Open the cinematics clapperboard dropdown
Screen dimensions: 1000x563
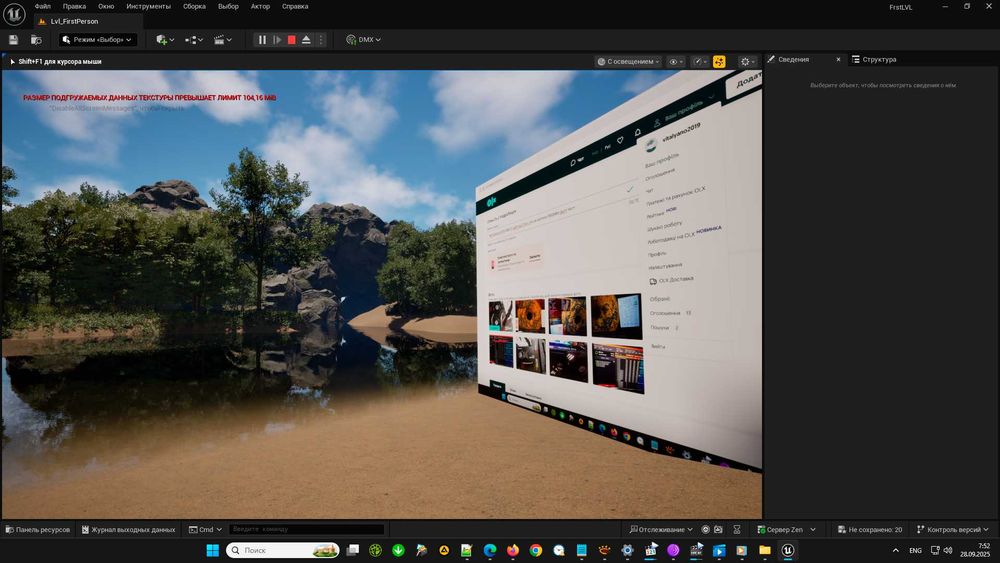coord(223,40)
